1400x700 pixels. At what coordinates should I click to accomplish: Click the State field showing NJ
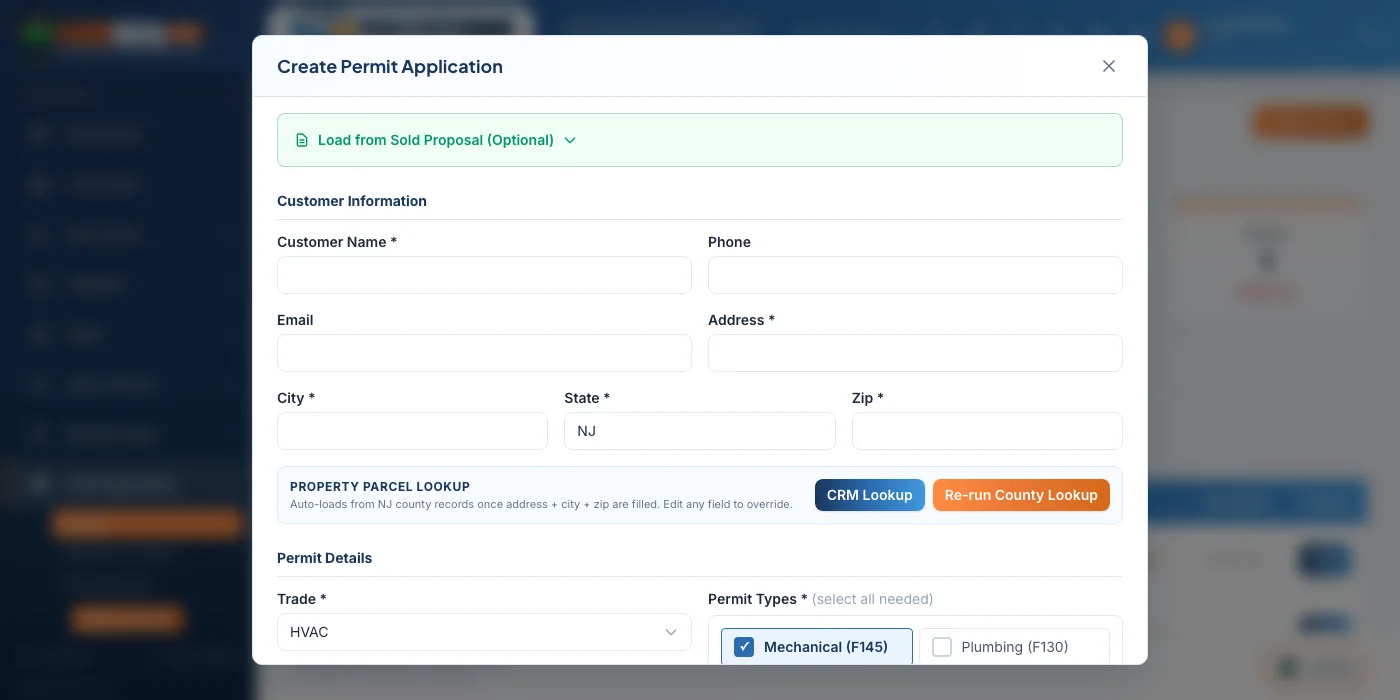click(x=700, y=431)
